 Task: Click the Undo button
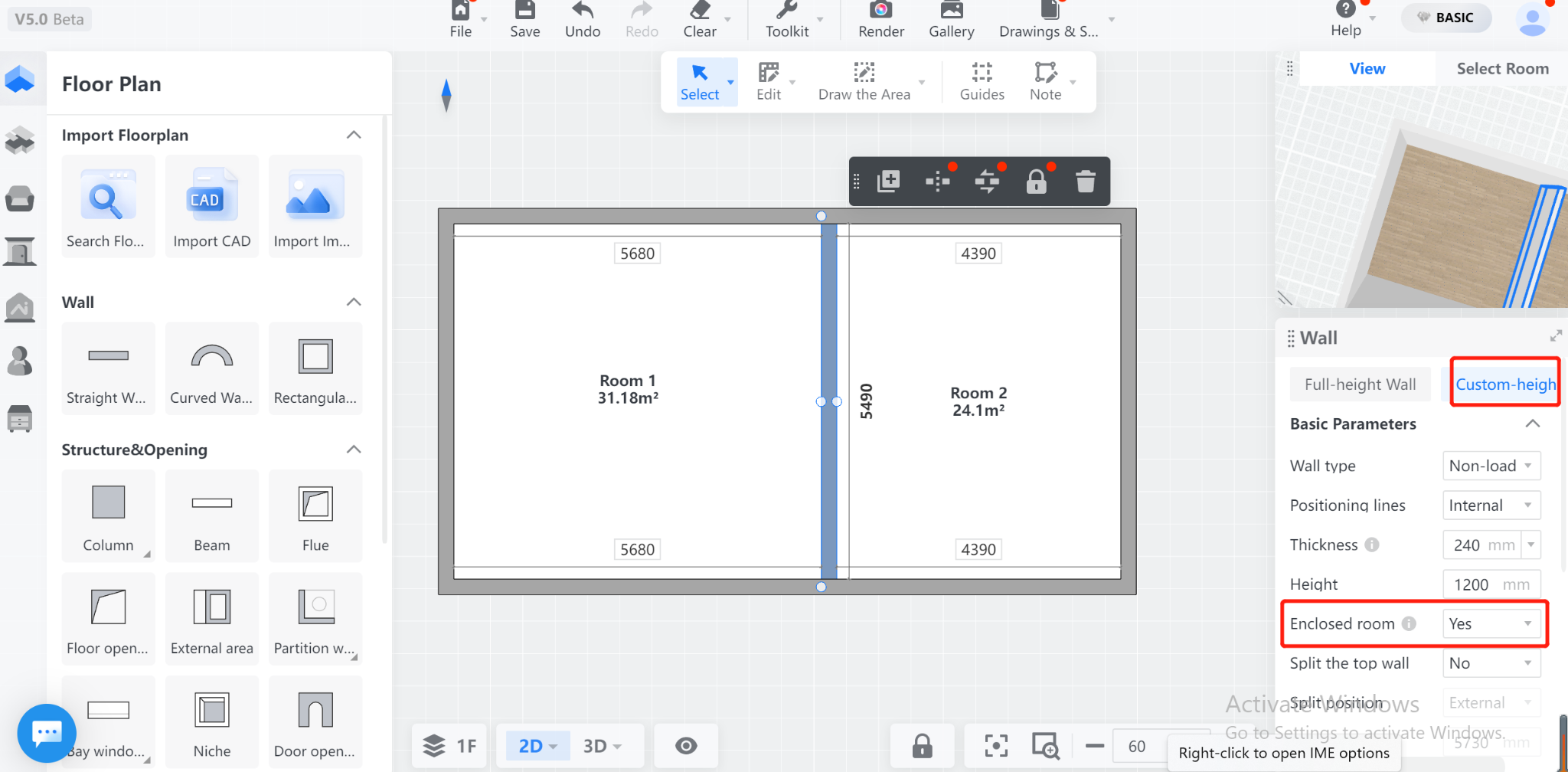coord(582,20)
